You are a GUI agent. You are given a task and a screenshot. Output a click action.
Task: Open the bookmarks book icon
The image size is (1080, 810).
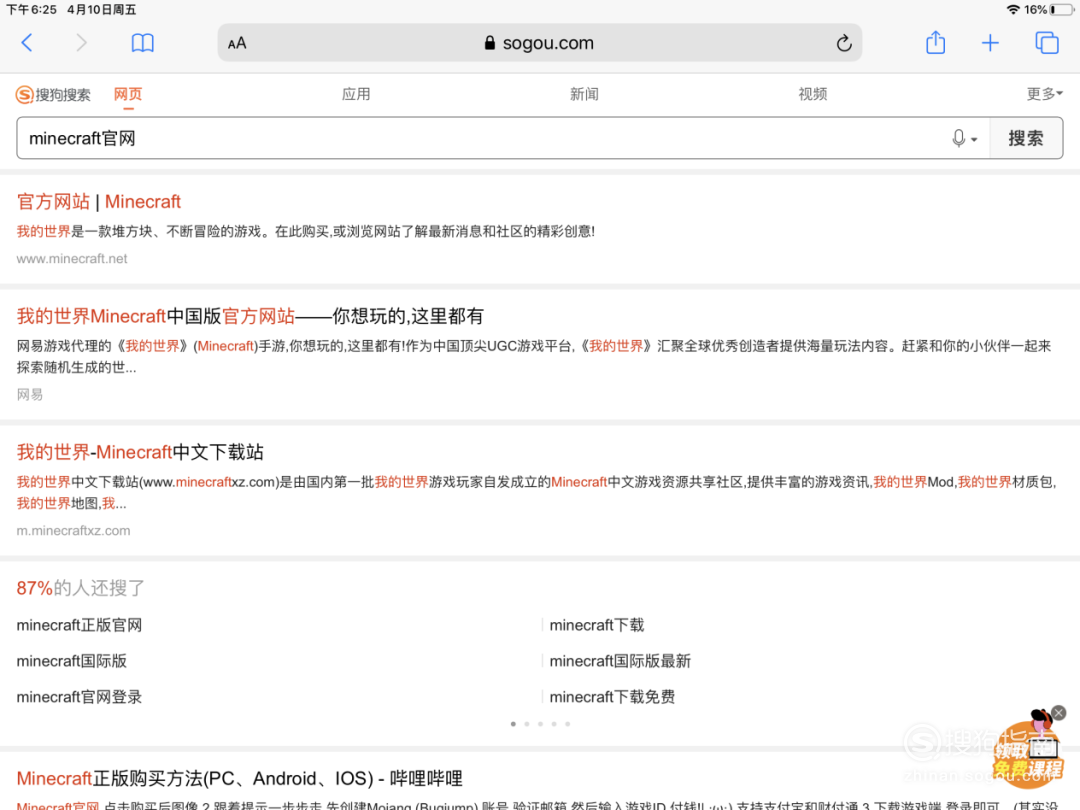(143, 43)
